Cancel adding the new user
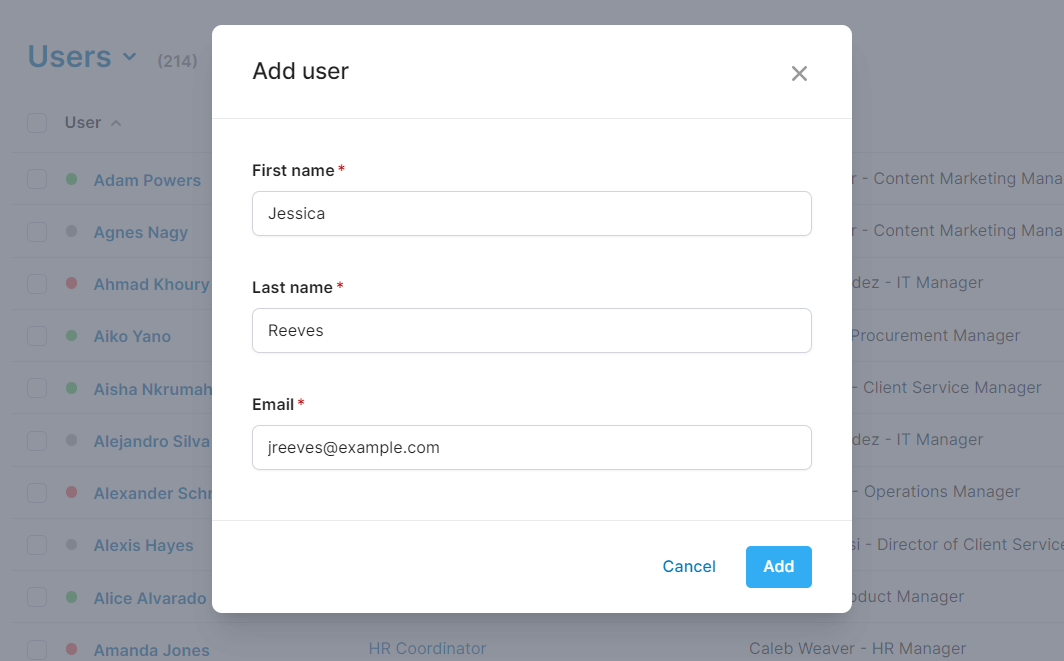 (689, 567)
